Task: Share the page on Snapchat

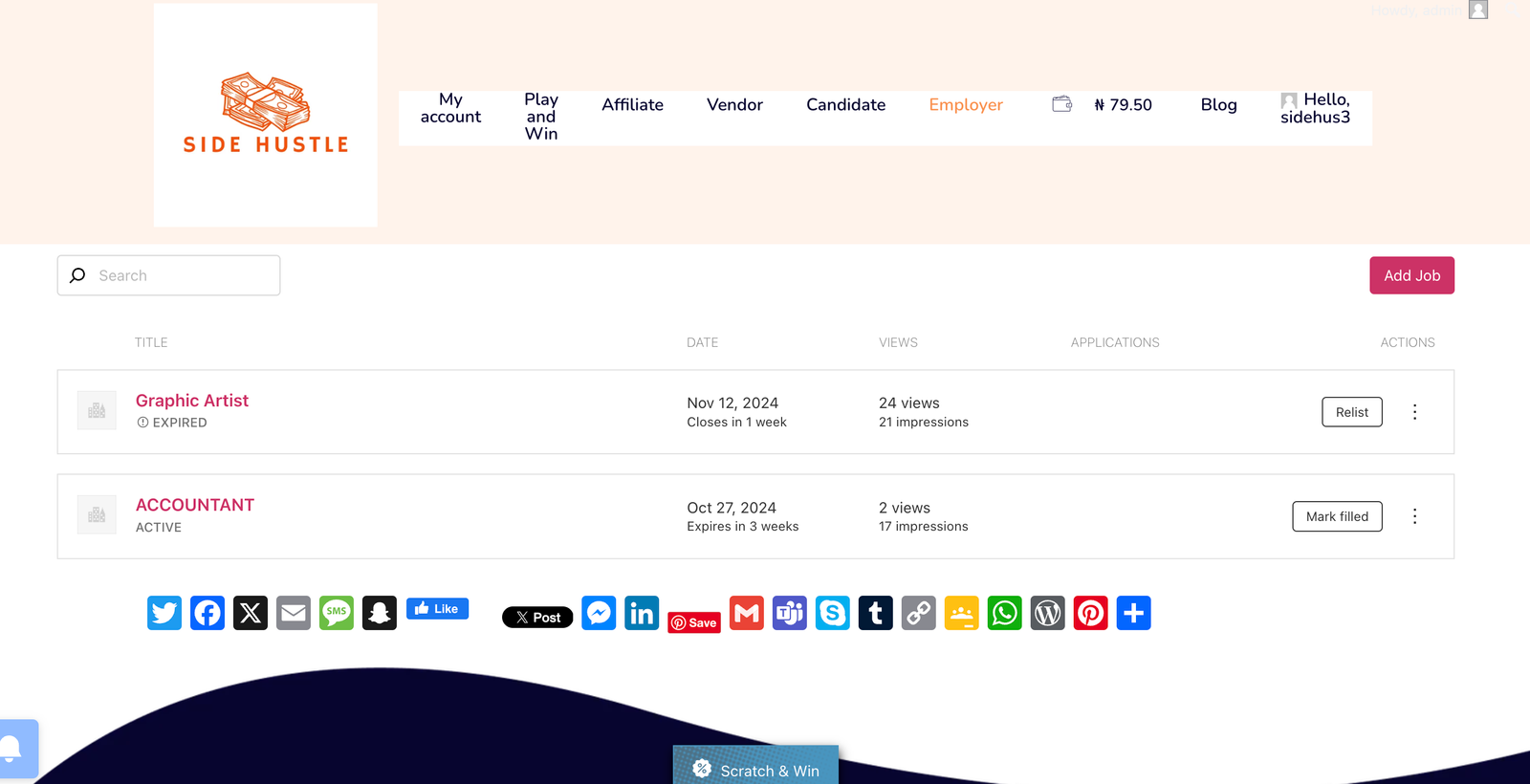Action: (380, 613)
